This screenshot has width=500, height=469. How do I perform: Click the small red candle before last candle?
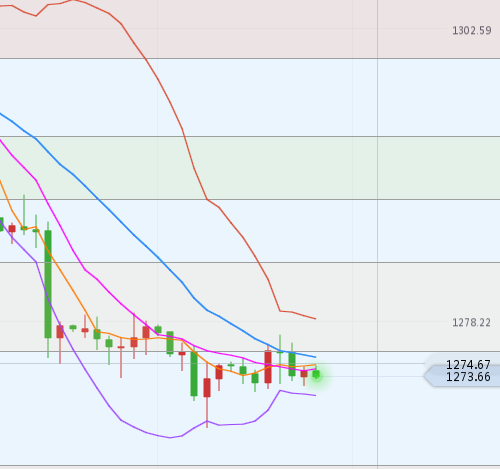pos(304,374)
